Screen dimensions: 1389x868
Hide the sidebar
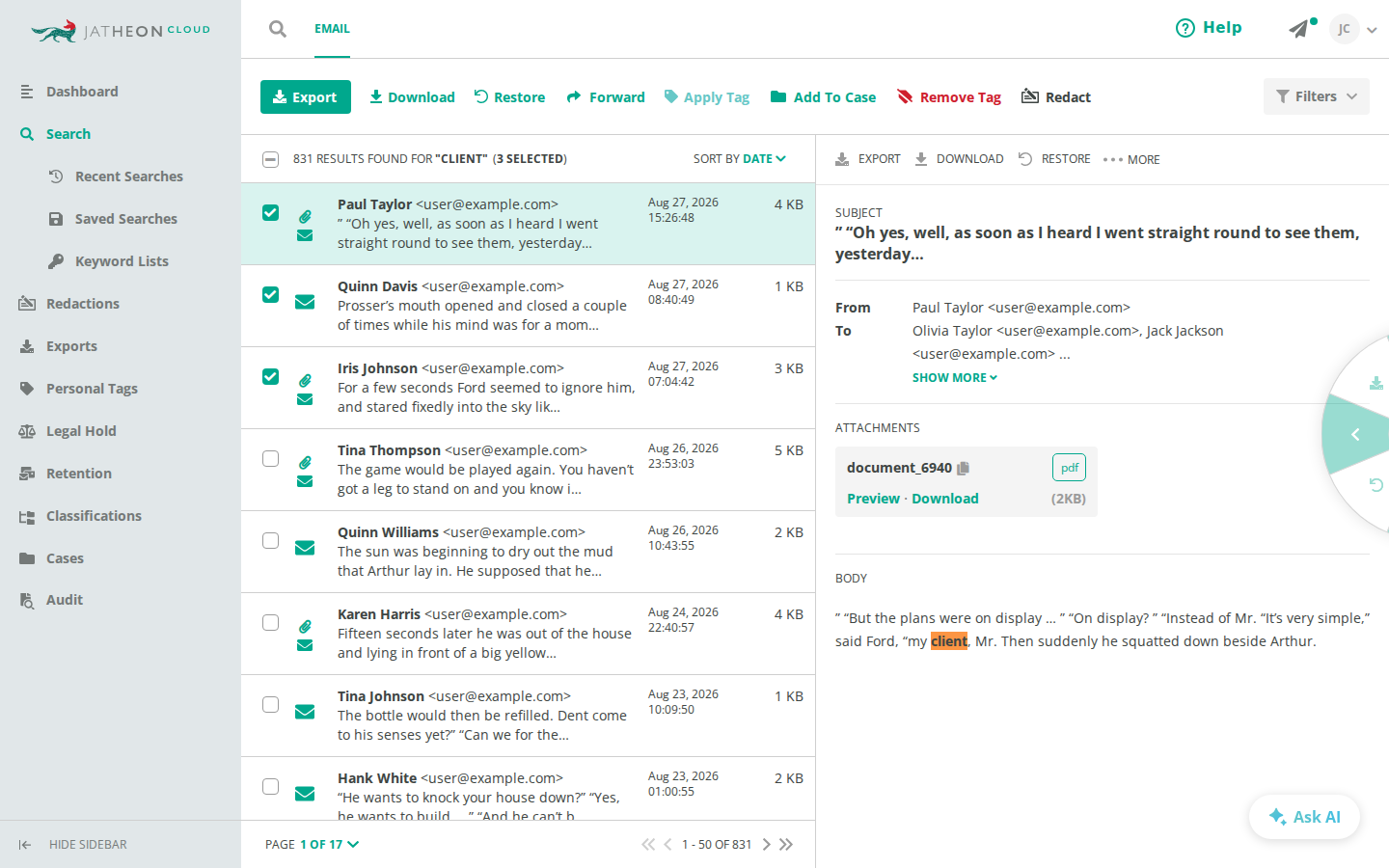click(x=72, y=844)
